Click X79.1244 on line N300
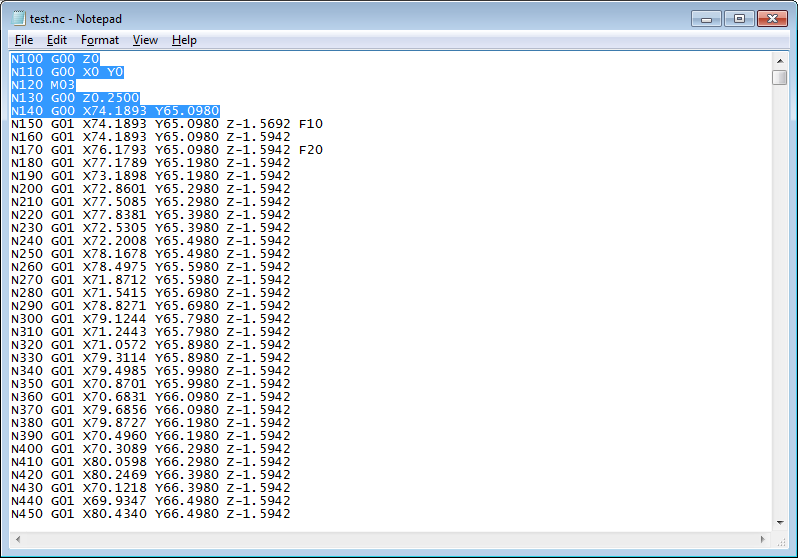Screen dimensions: 798x558 (115, 318)
